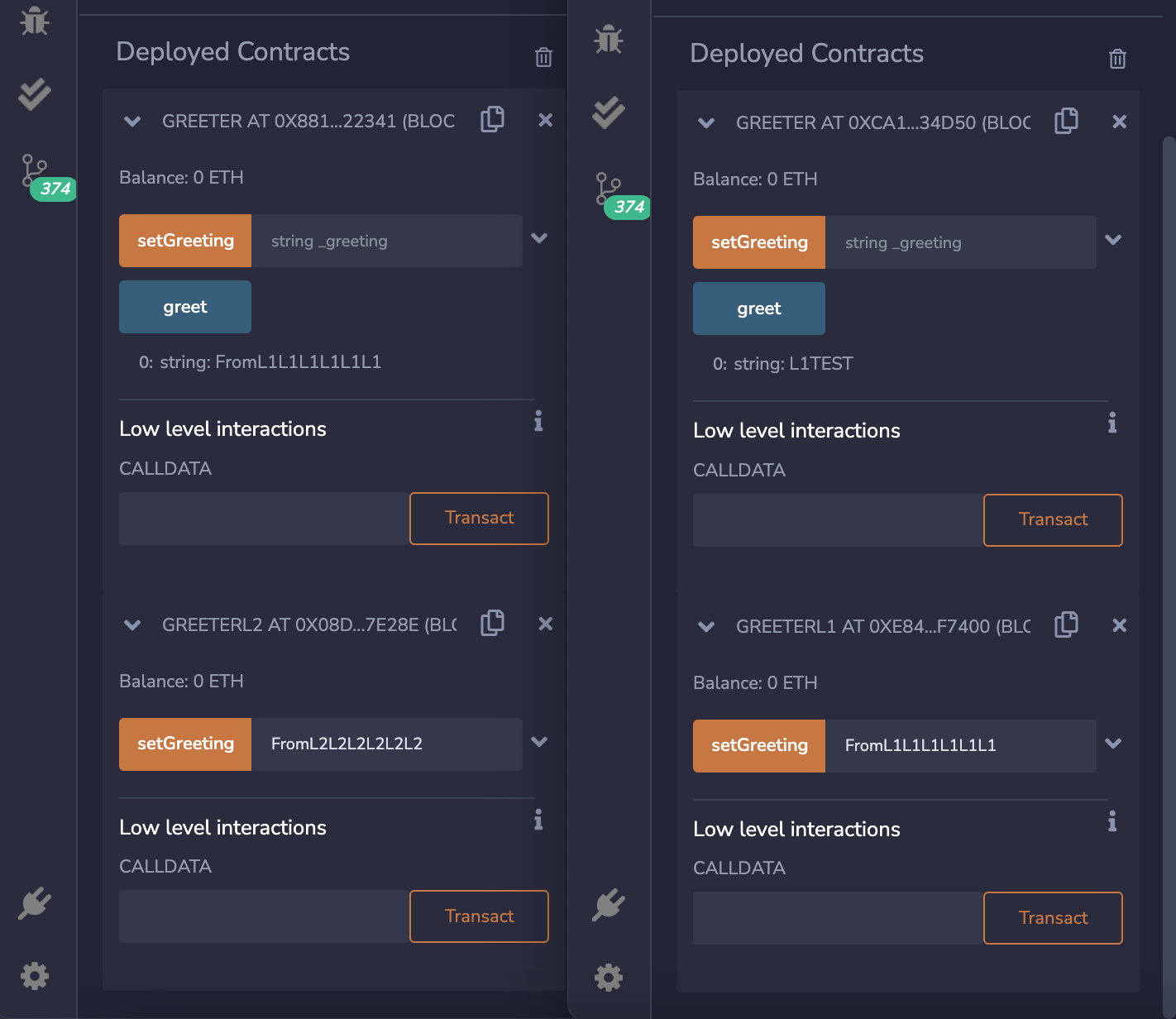This screenshot has height=1019, width=1176.
Task: Clear deployed contracts trash icon, left window
Action: point(543,57)
